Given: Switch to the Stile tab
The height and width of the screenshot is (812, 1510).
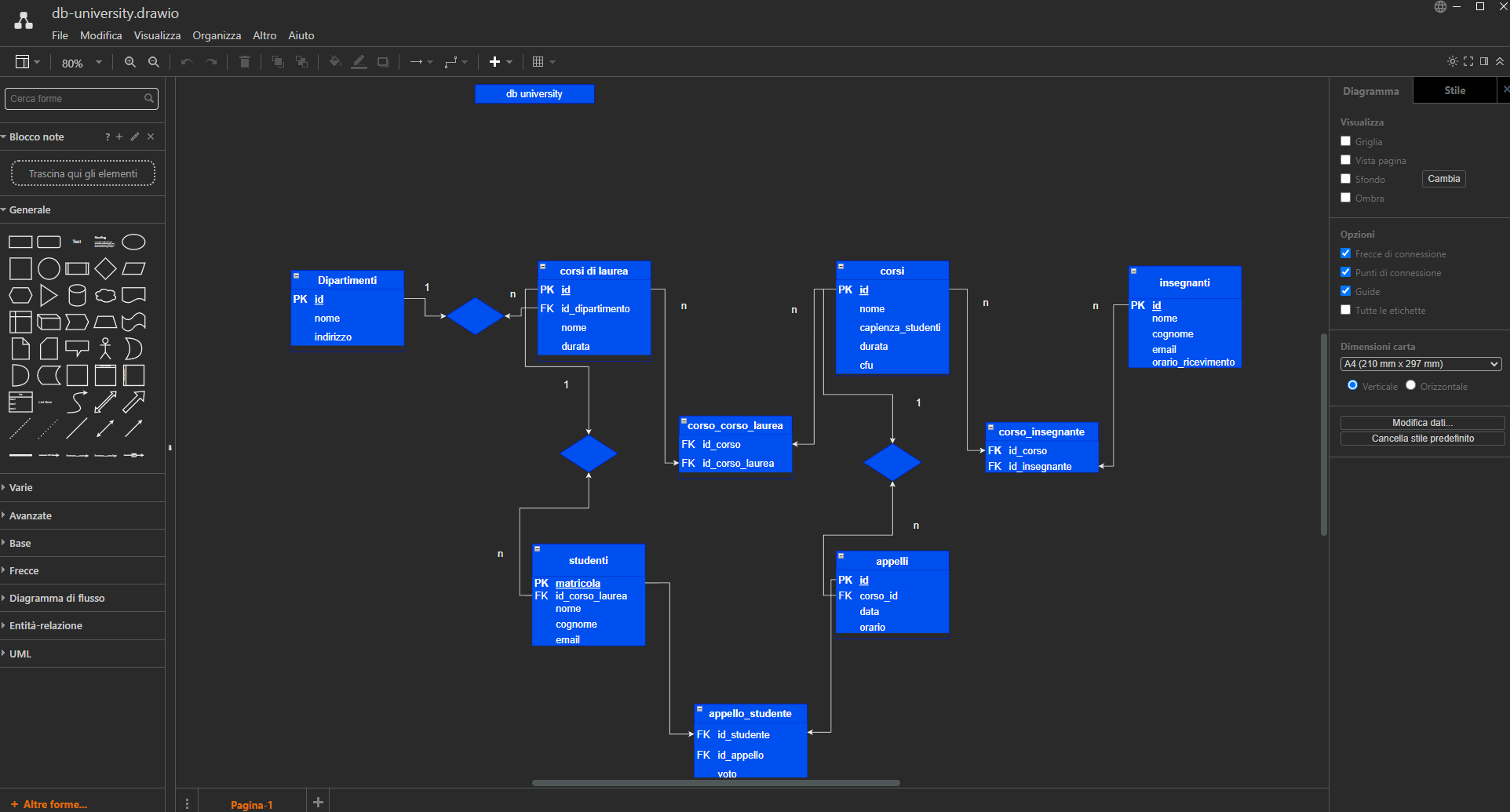Looking at the screenshot, I should click(1455, 90).
